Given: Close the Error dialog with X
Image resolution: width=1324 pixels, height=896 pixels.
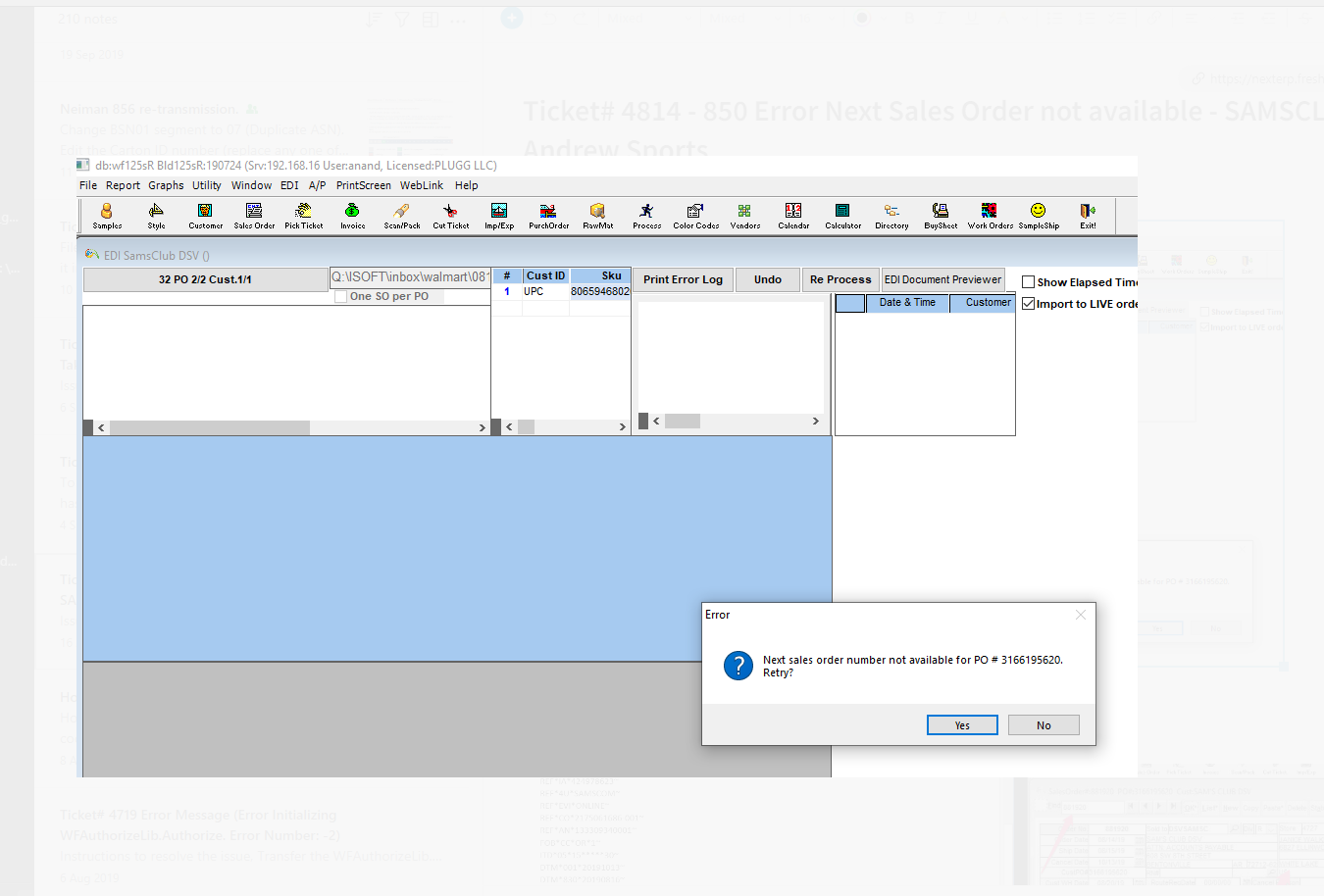Looking at the screenshot, I should pyautogui.click(x=1080, y=615).
